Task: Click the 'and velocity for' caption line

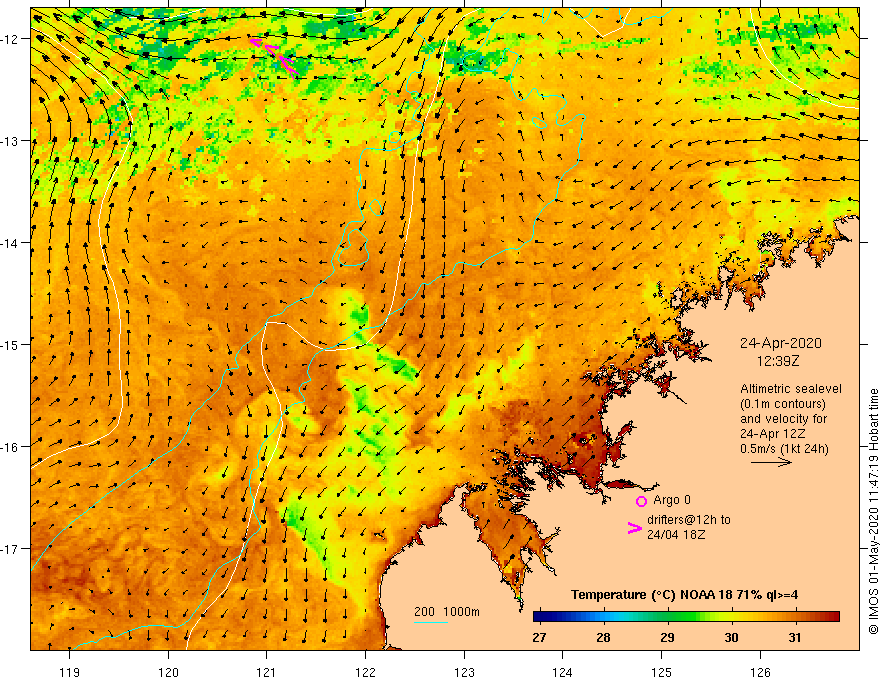Action: coord(783,419)
